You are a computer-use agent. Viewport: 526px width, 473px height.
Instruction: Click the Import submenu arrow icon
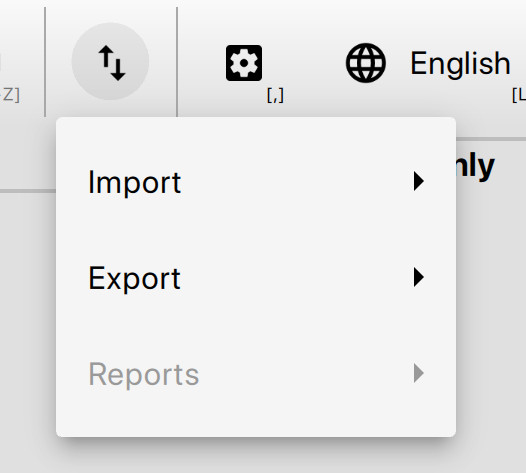(x=419, y=181)
